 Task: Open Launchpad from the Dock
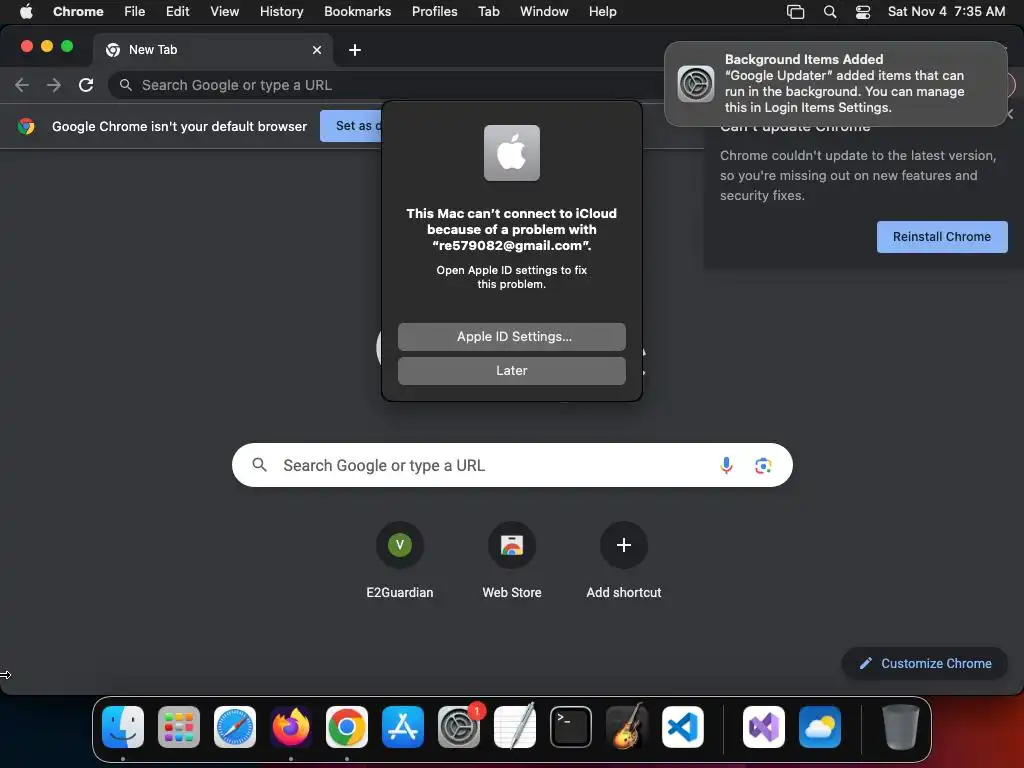pos(179,726)
